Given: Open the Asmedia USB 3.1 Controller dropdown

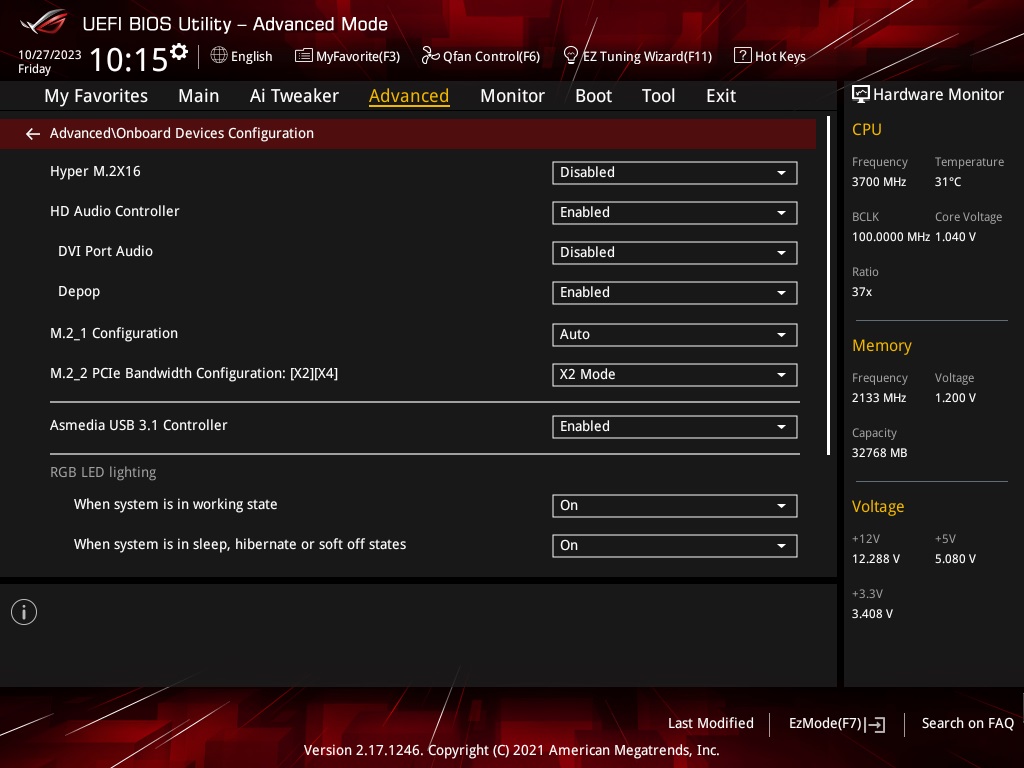Looking at the screenshot, I should [675, 426].
